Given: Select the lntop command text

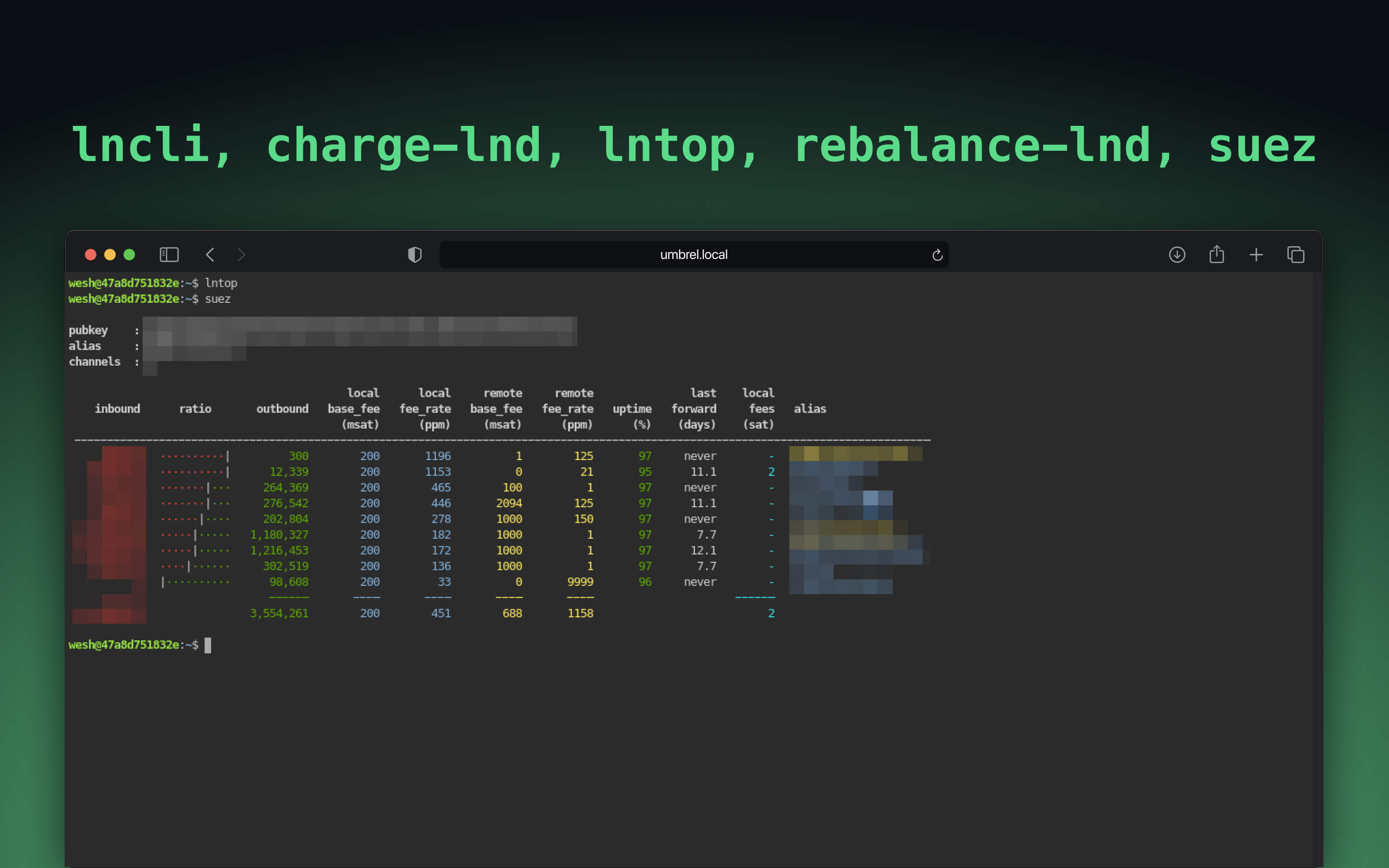Looking at the screenshot, I should tap(221, 283).
